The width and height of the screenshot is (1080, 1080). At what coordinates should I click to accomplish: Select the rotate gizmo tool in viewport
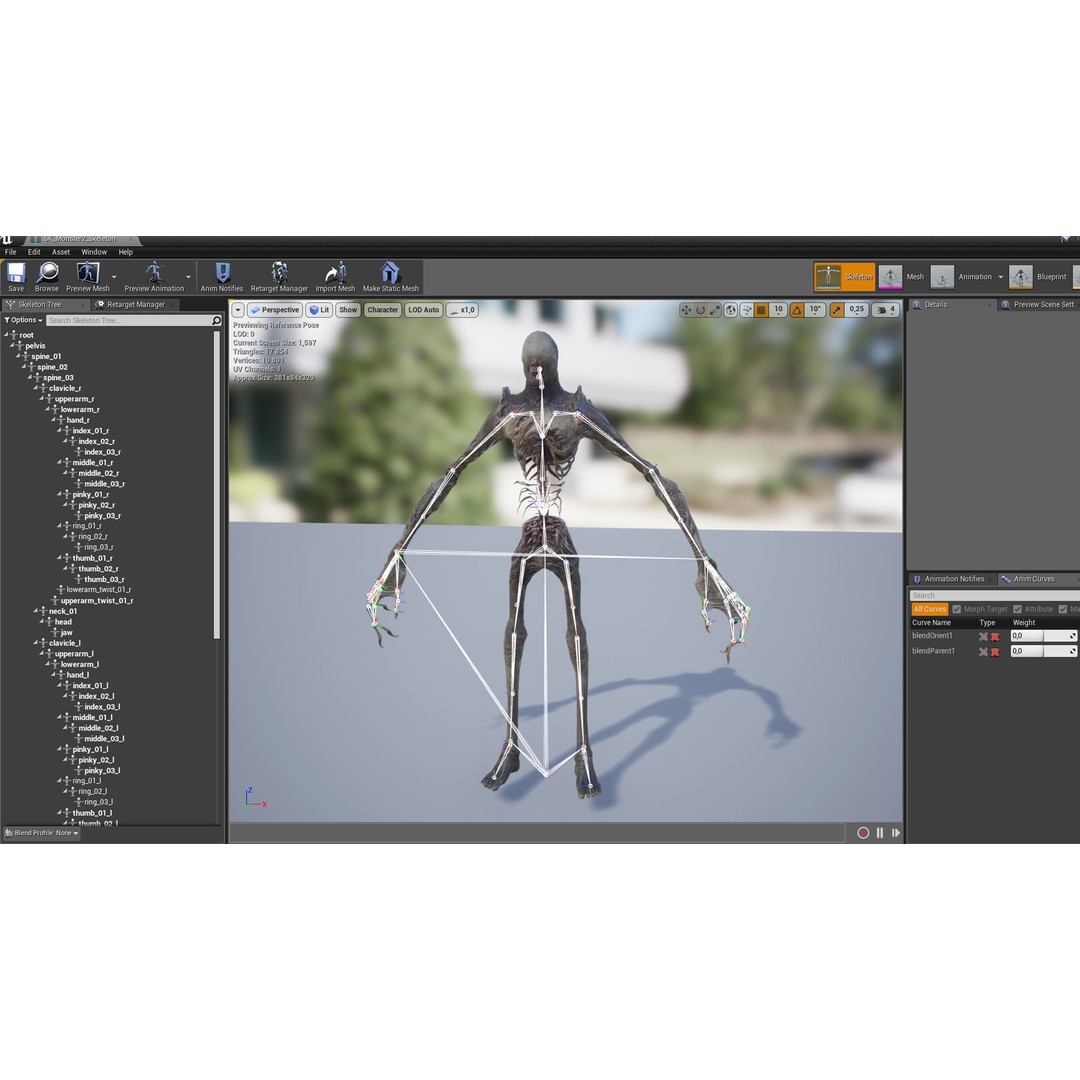[x=700, y=310]
